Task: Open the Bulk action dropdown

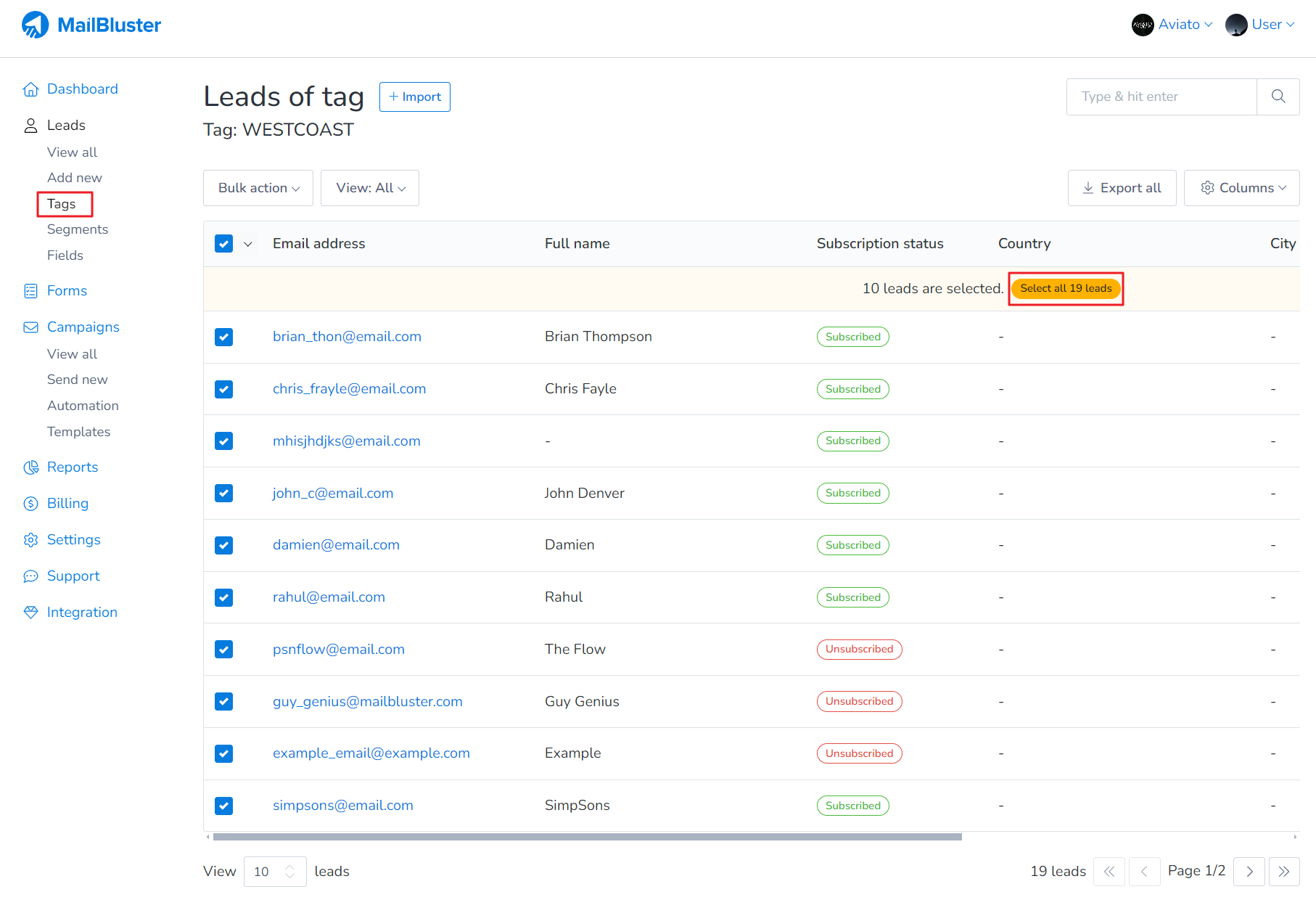Action: coord(258,188)
